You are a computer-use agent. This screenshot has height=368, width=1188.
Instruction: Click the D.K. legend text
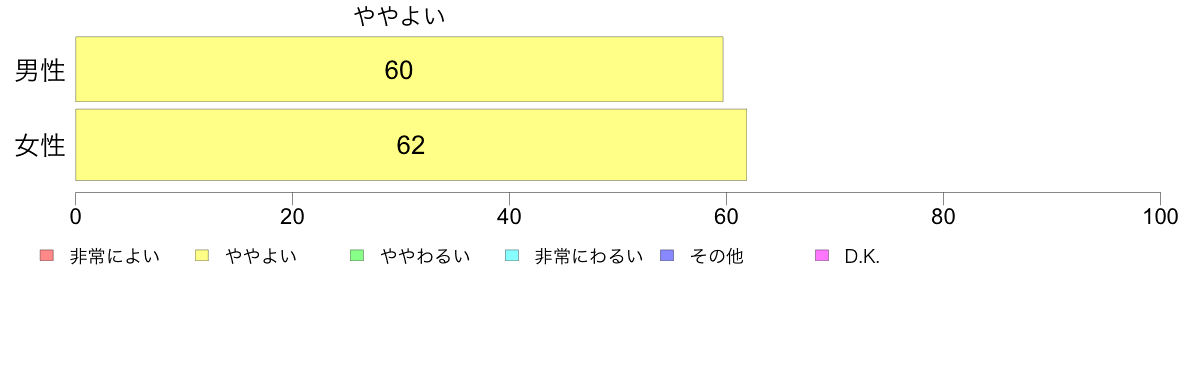coord(862,257)
